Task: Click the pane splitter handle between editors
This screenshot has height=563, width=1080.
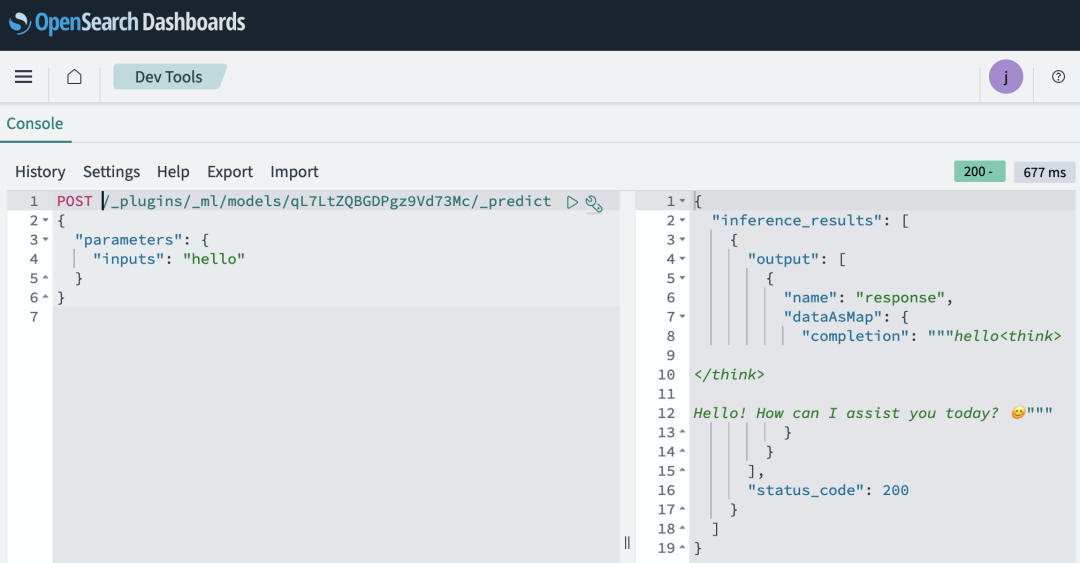Action: pos(627,542)
